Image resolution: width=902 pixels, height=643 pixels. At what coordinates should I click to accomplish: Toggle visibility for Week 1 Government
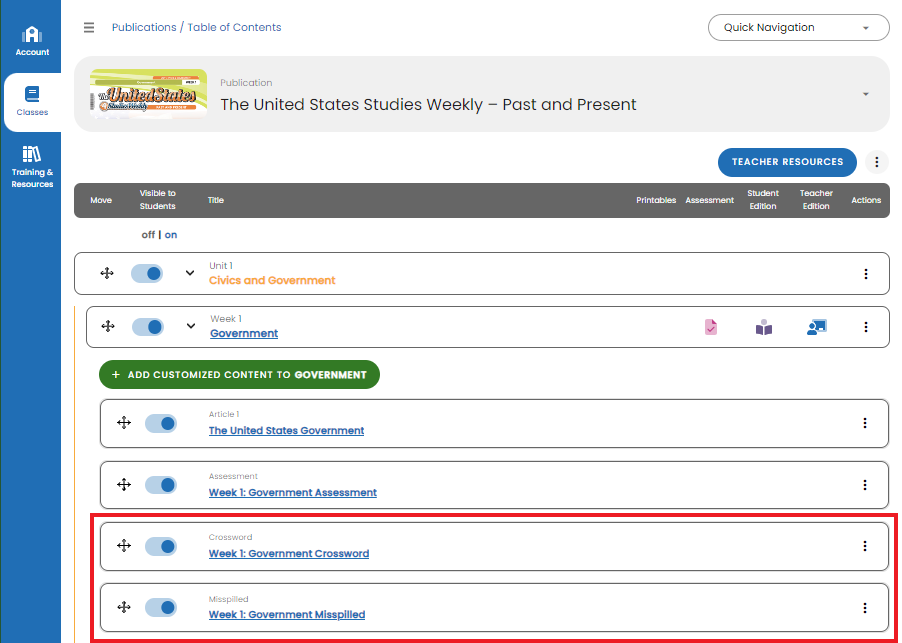point(148,327)
